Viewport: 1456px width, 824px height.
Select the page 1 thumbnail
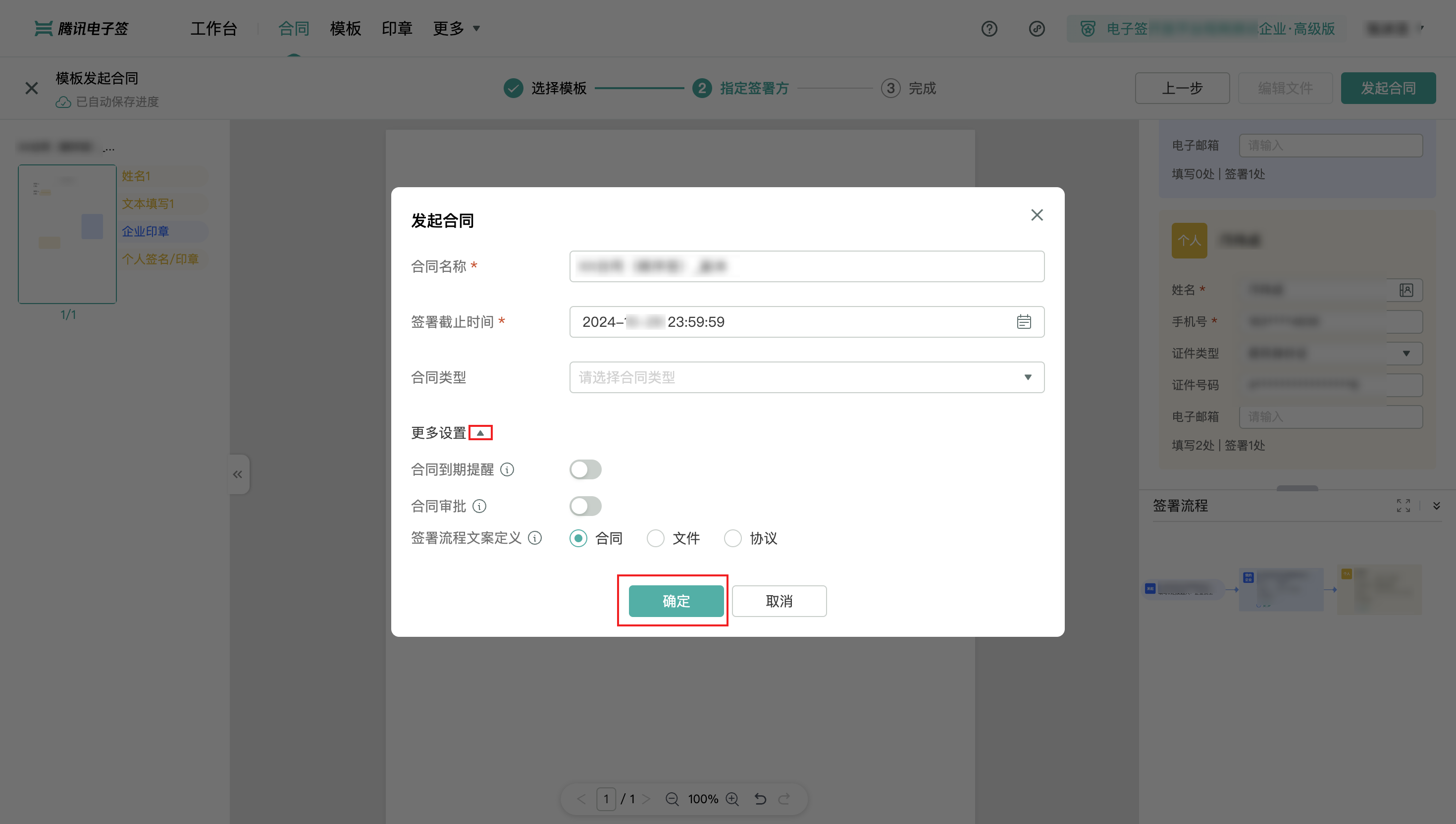click(67, 234)
